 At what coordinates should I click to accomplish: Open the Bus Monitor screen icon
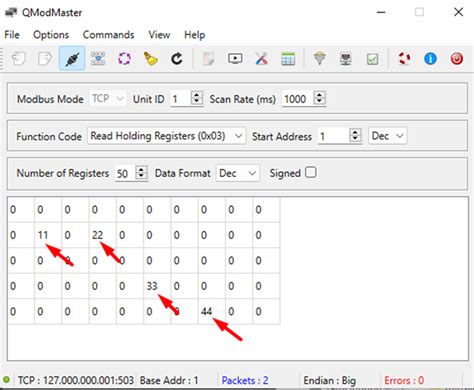pos(235,59)
